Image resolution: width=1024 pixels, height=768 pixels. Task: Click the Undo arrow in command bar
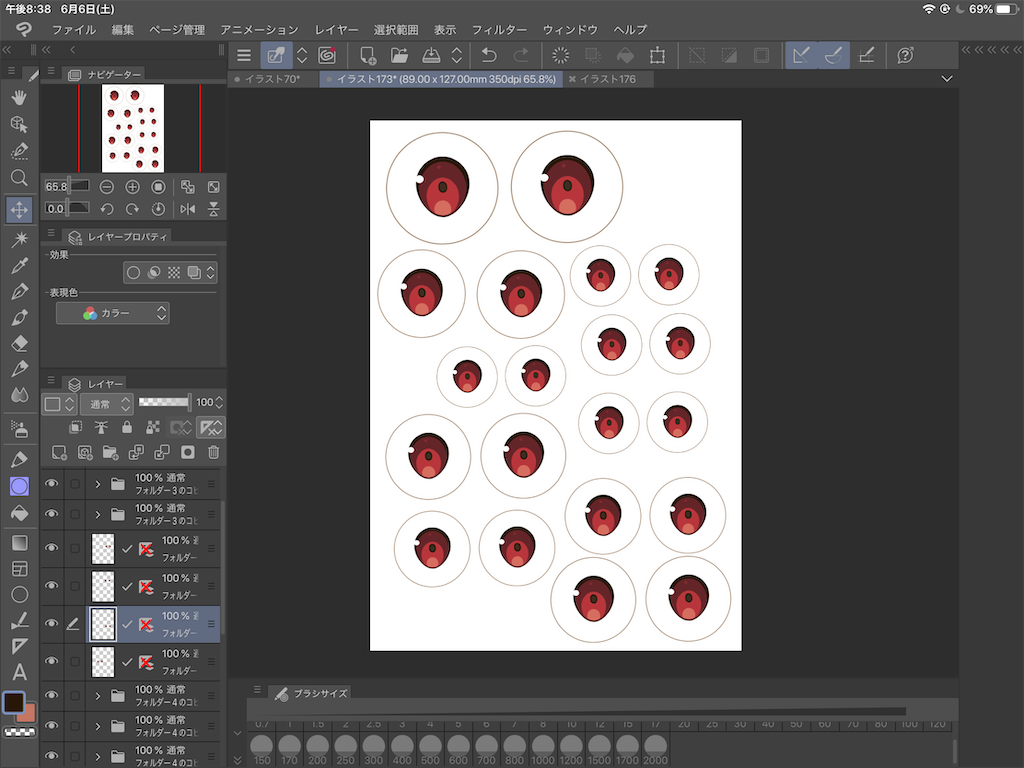[488, 56]
